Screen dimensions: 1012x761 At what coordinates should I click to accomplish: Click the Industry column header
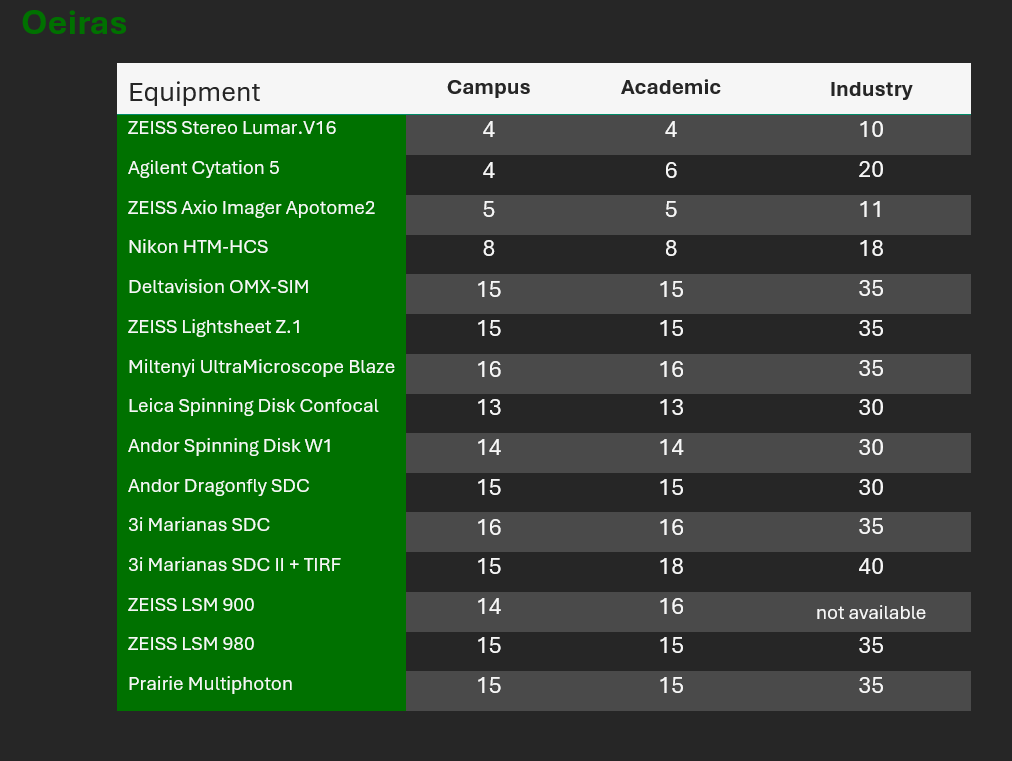pyautogui.click(x=870, y=89)
